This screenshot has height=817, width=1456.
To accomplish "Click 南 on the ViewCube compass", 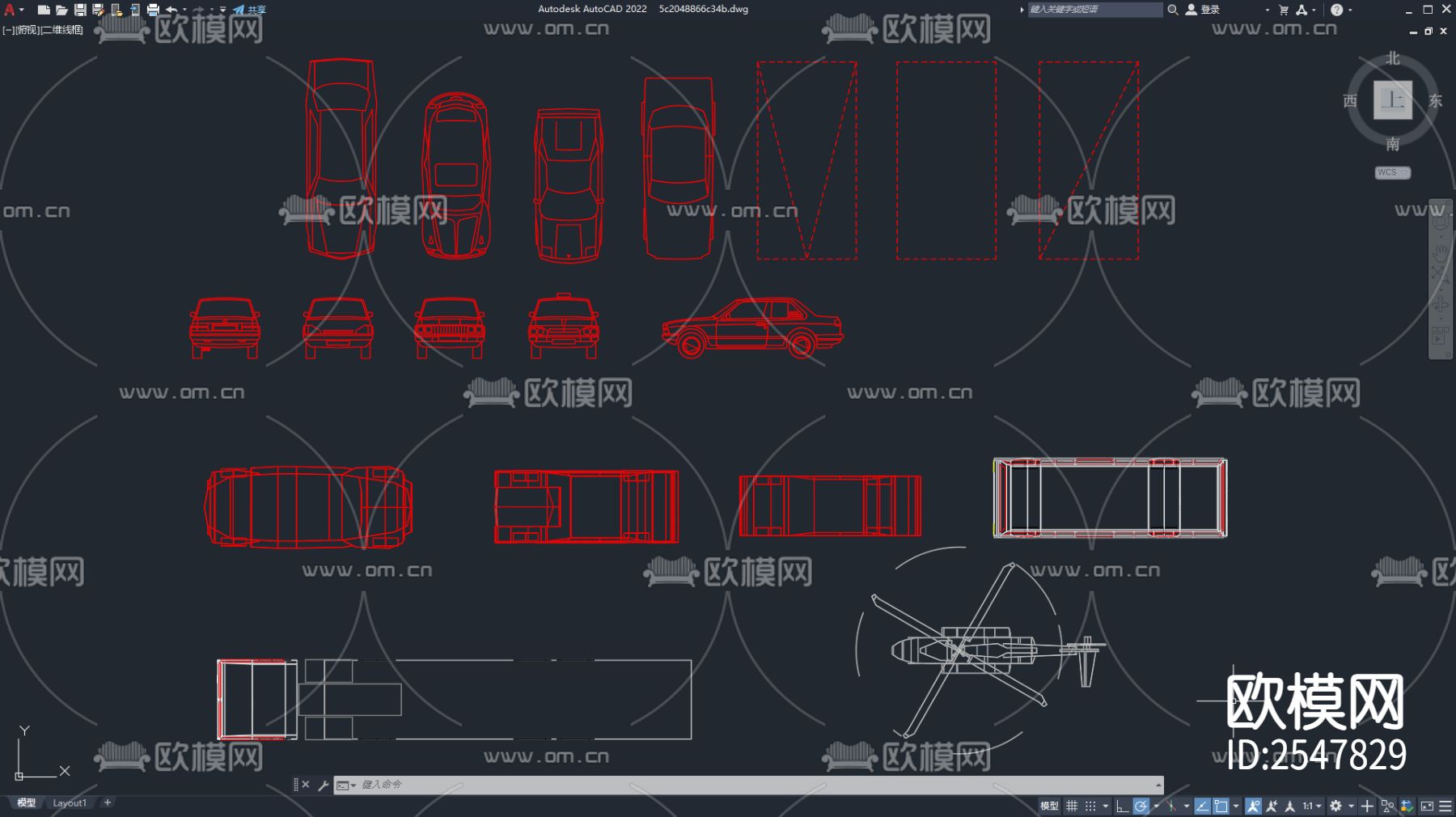I will (1393, 144).
